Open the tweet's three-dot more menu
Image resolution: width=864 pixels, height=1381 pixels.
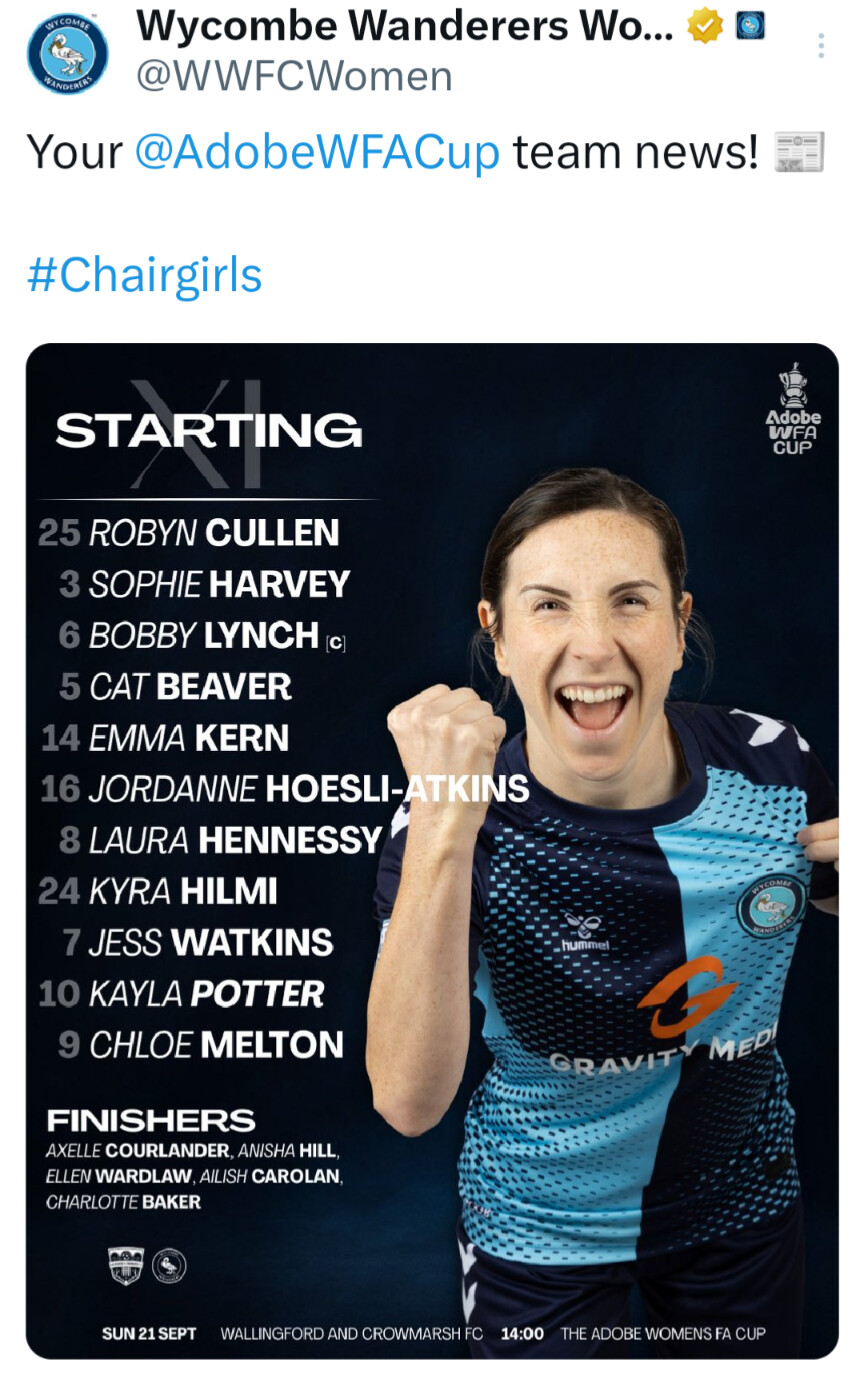tap(821, 46)
